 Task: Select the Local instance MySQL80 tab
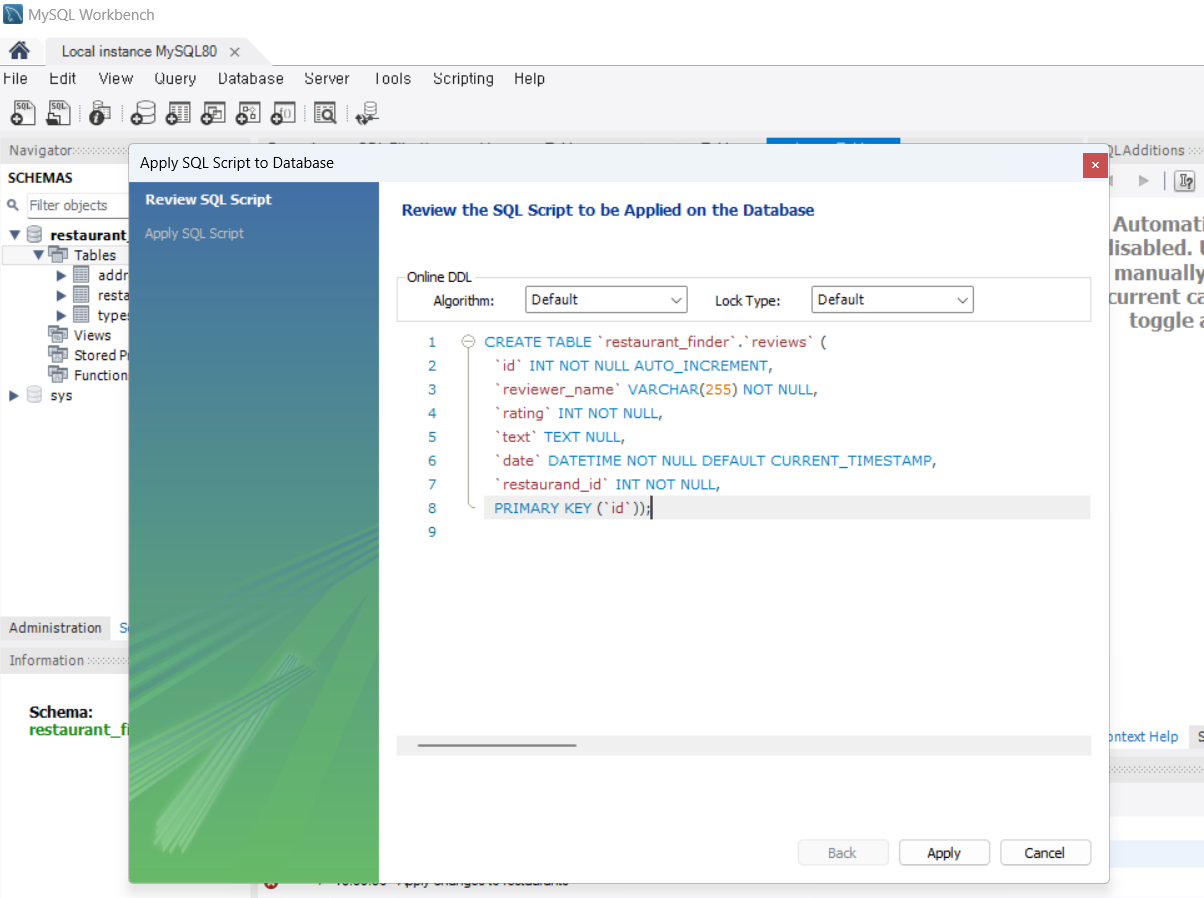139,51
